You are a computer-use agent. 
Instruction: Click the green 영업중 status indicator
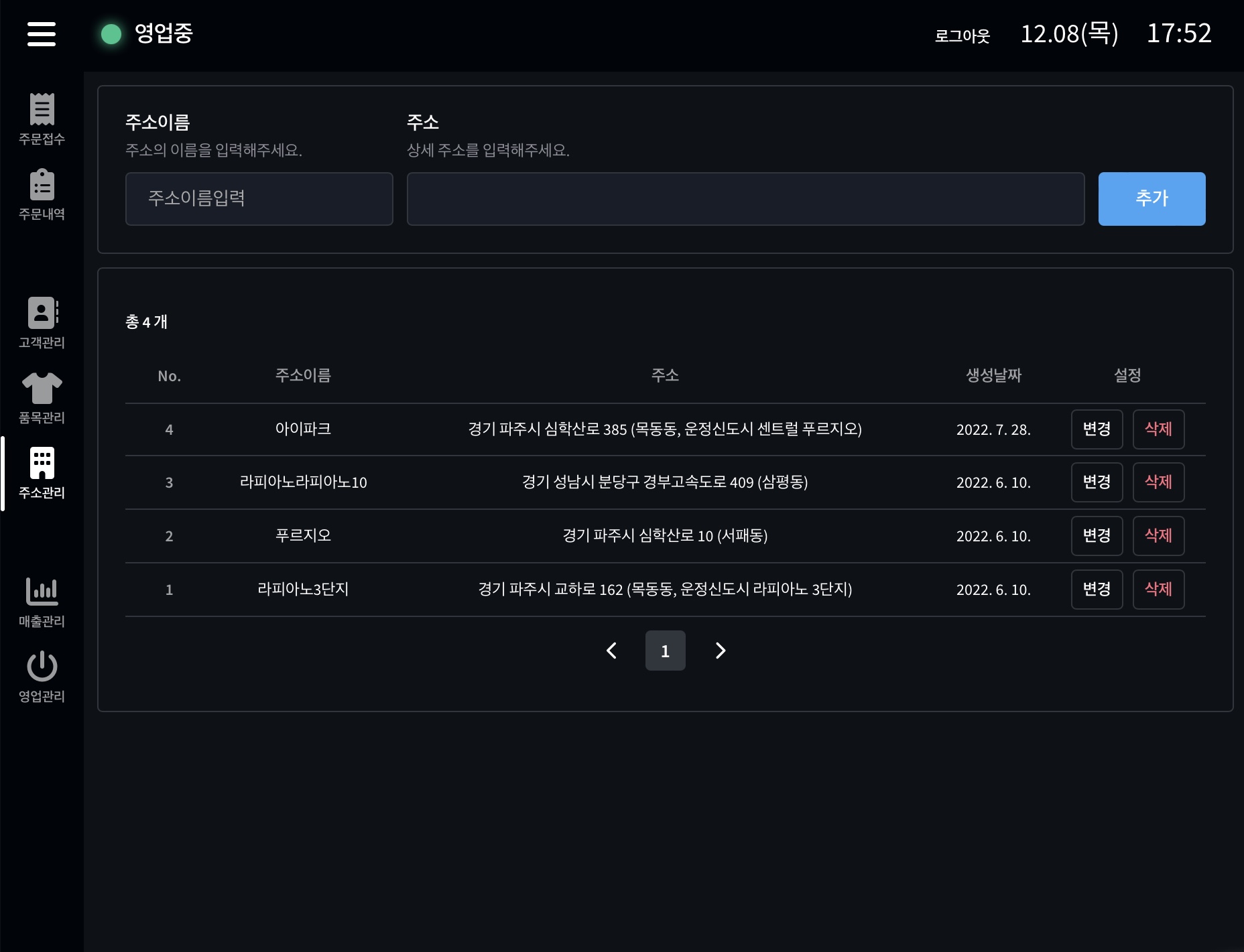pyautogui.click(x=111, y=33)
